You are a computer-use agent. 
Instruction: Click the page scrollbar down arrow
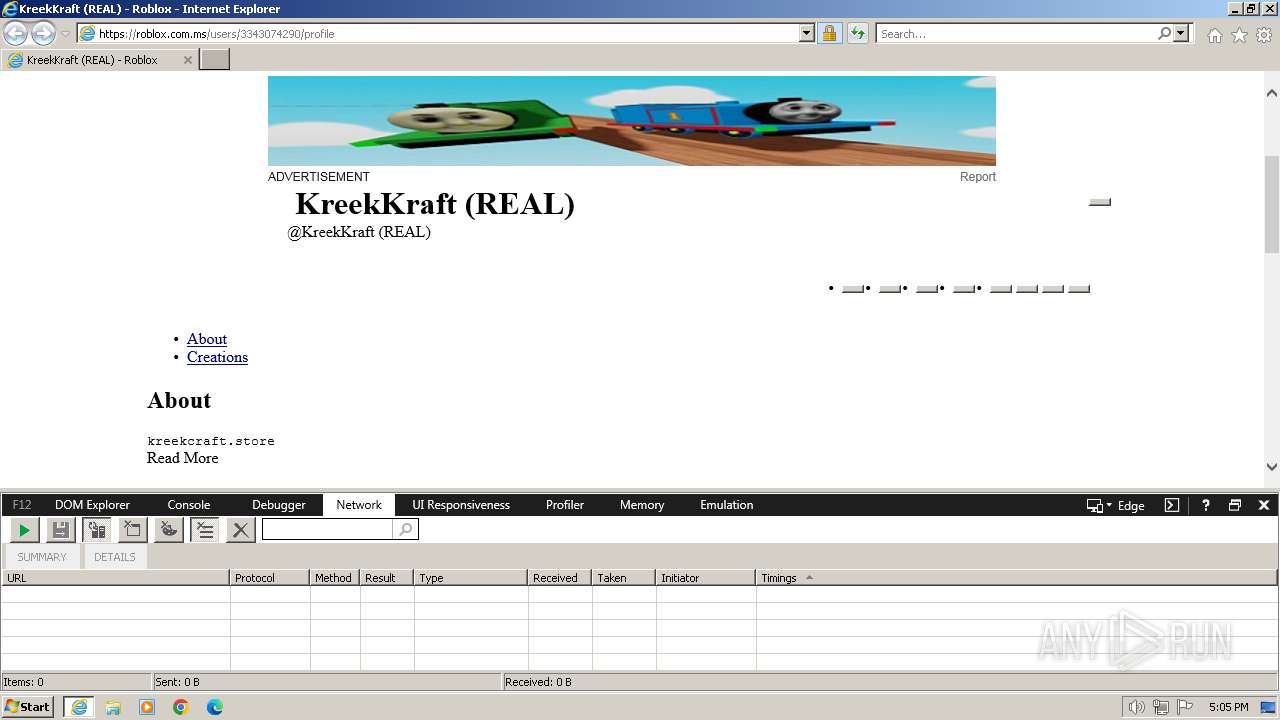1272,466
